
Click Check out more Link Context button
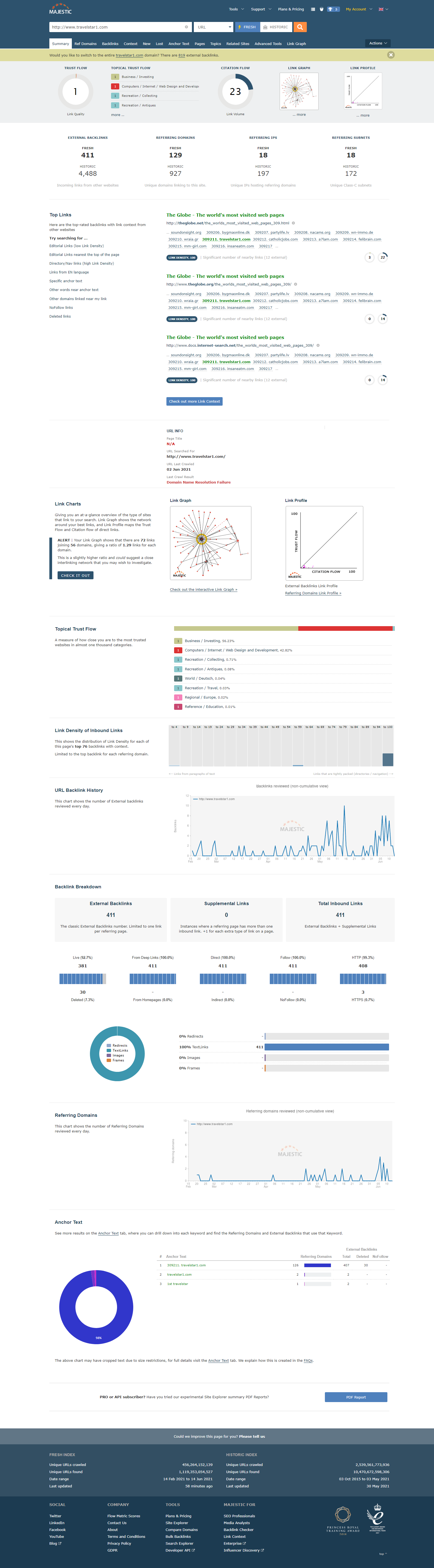195,401
